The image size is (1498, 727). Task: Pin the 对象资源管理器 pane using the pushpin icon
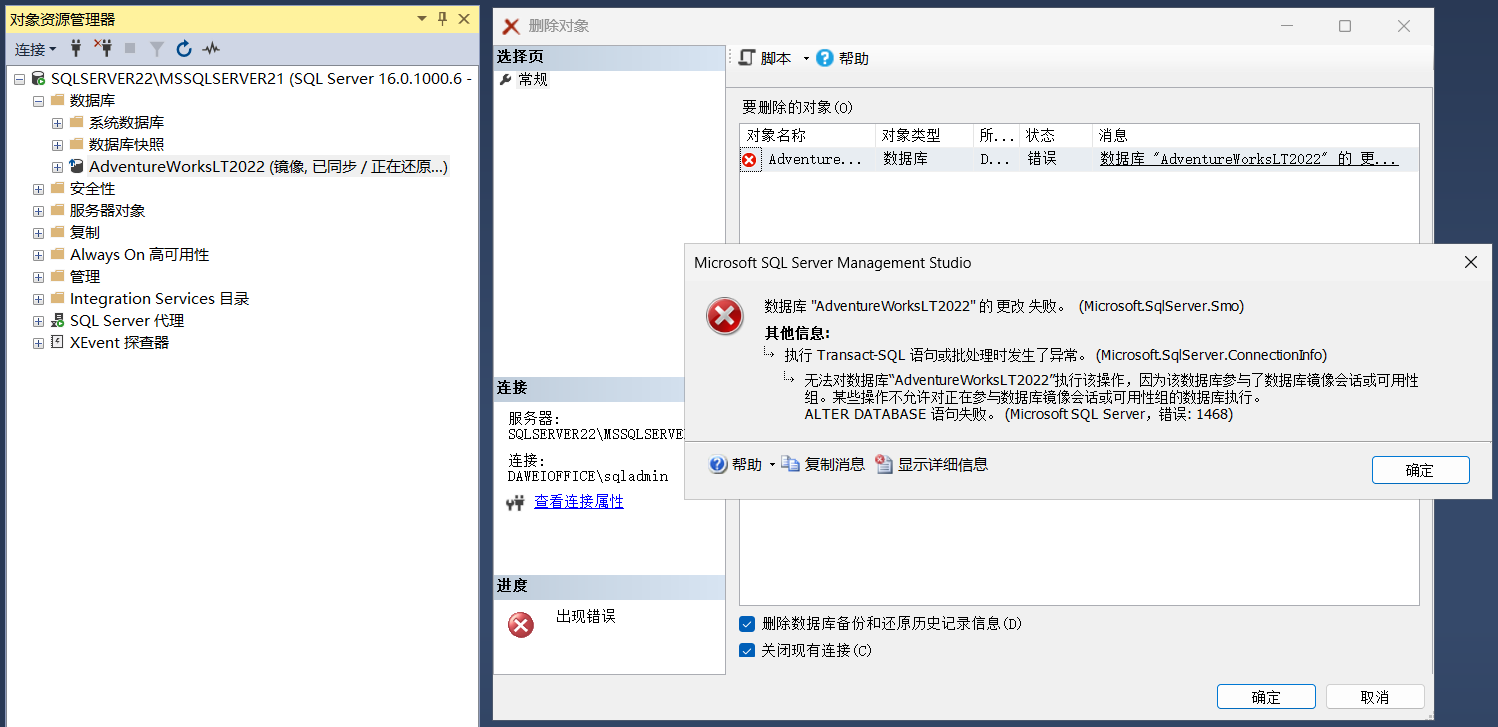[x=443, y=19]
